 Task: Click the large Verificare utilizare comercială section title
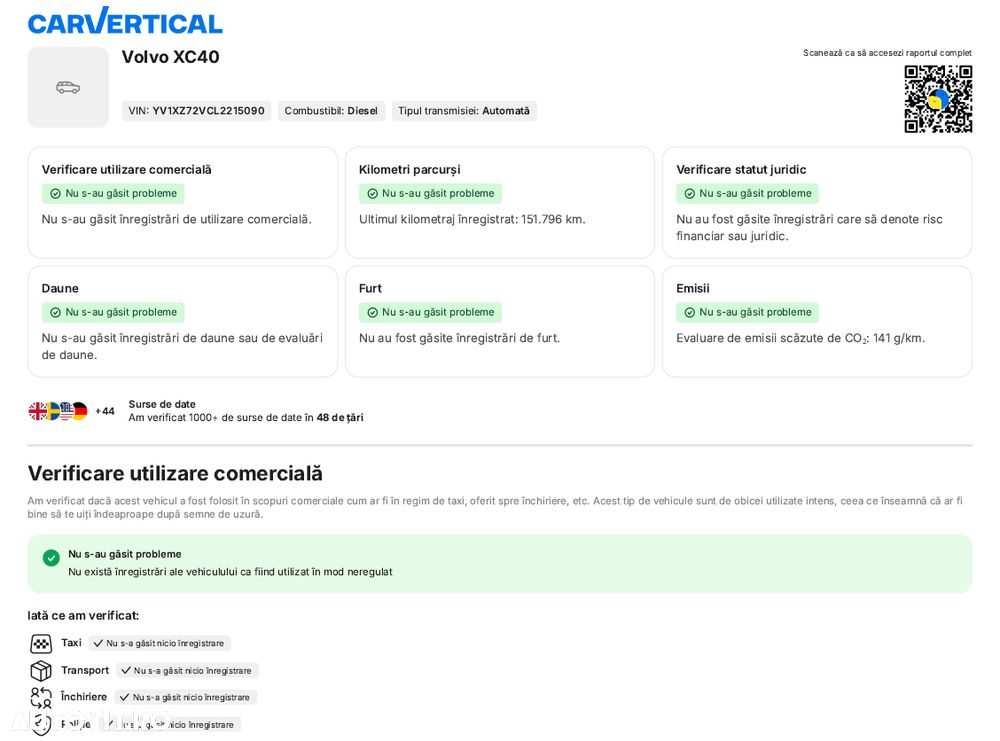point(175,474)
